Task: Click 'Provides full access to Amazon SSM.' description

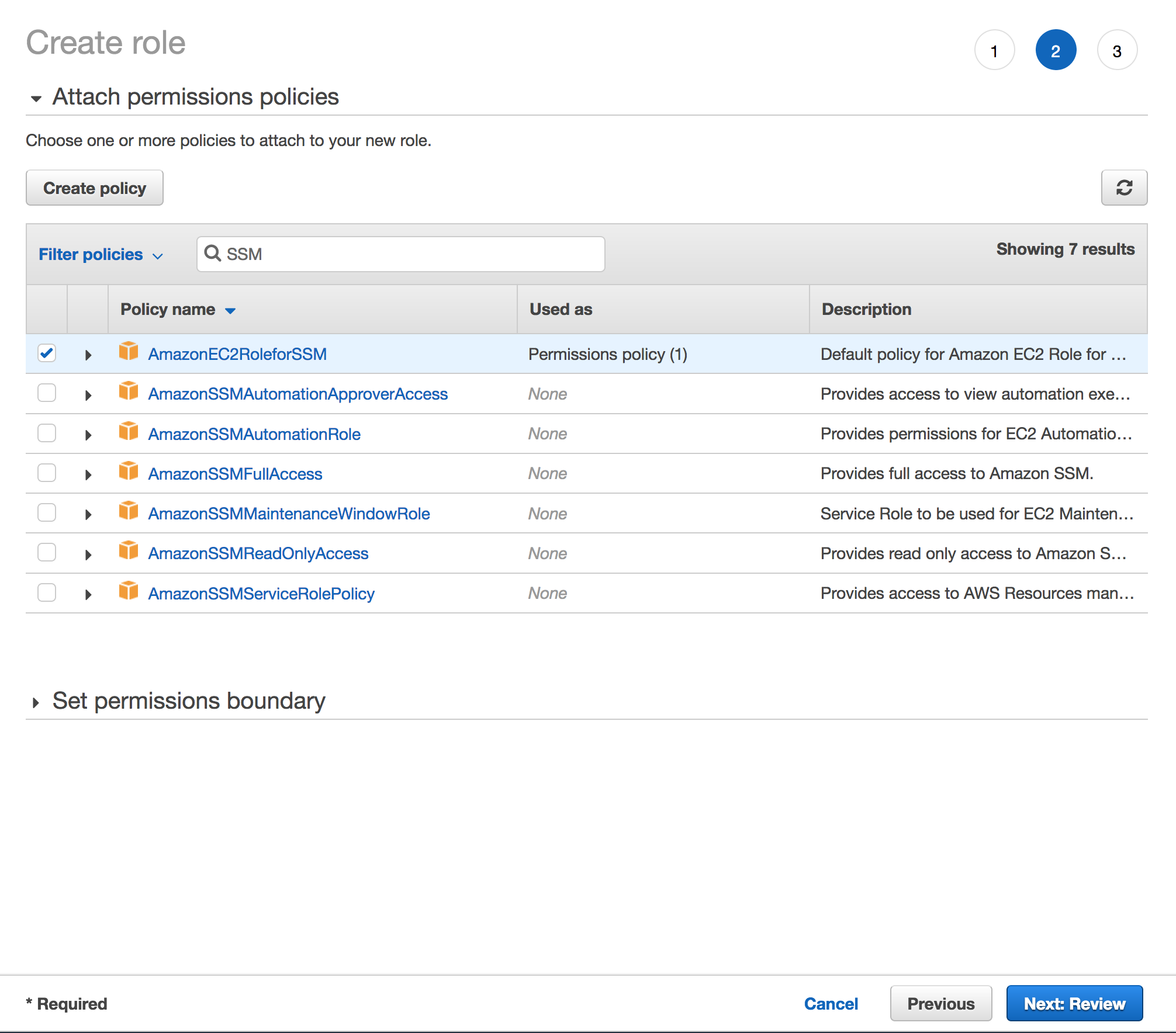Action: (x=957, y=473)
